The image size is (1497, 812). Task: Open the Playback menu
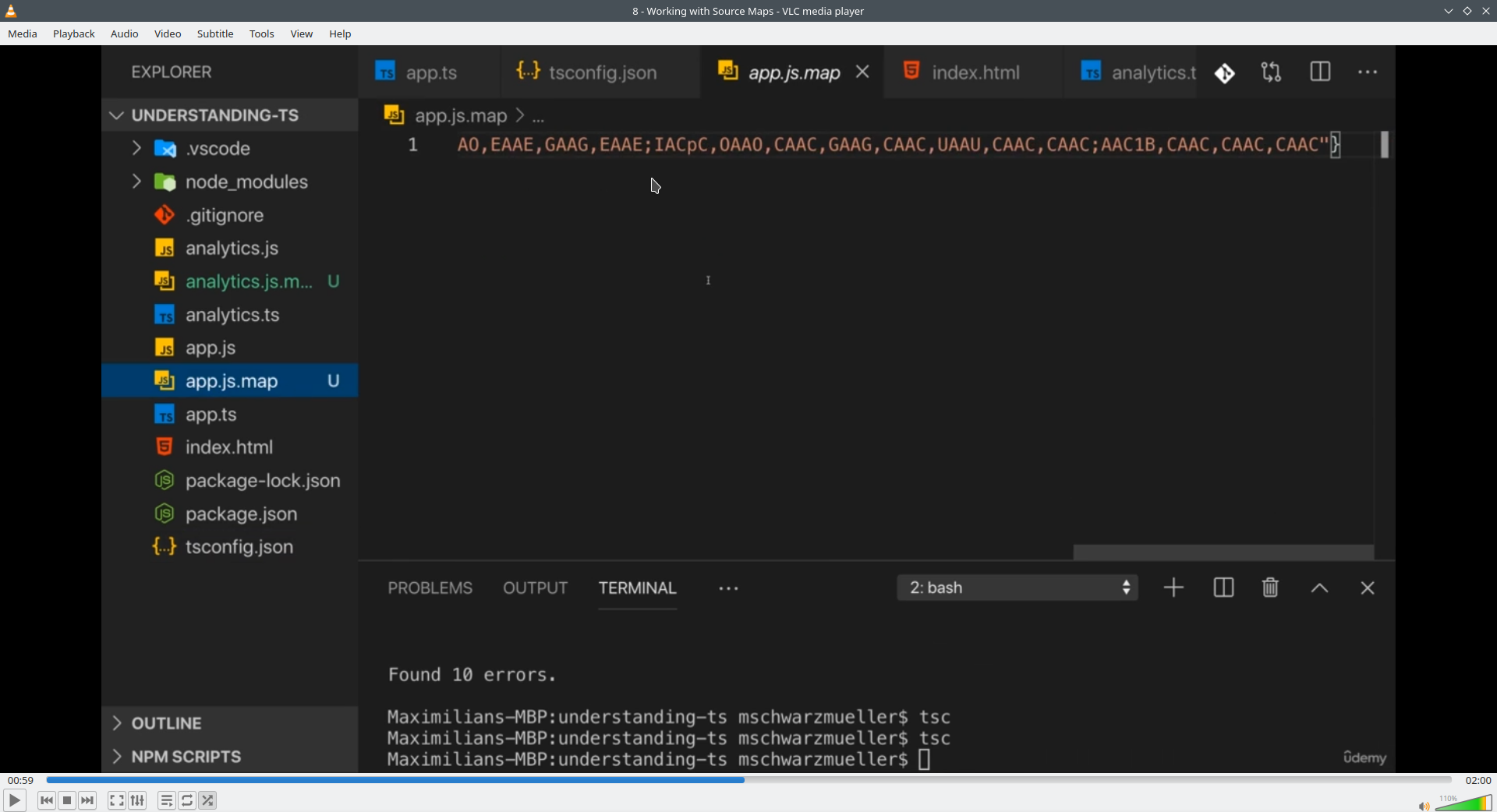[x=74, y=34]
